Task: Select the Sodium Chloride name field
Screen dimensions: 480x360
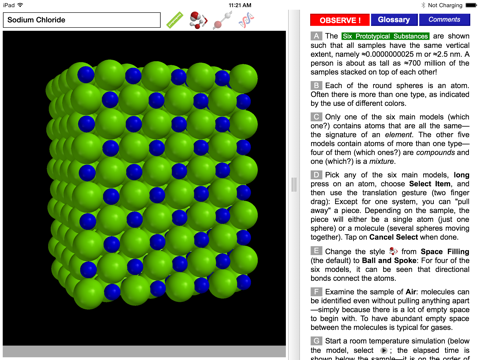Action: (82, 20)
